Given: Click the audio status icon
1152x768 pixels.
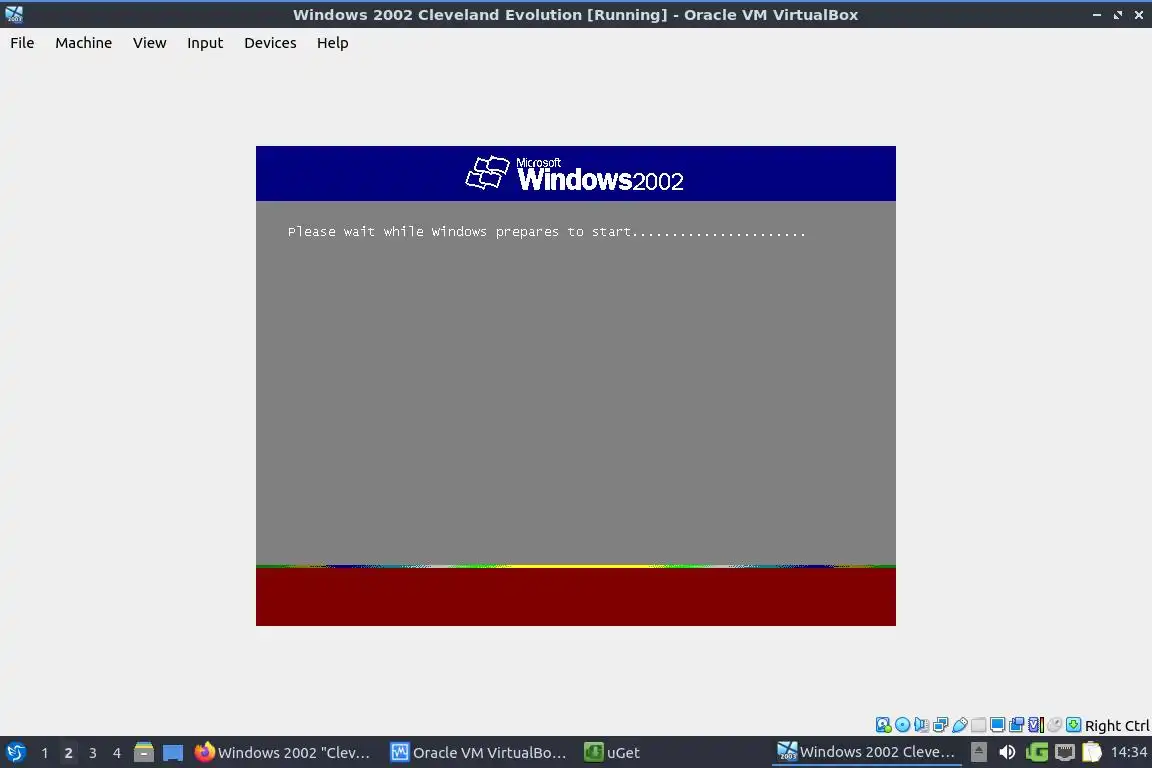Looking at the screenshot, I should click(921, 725).
